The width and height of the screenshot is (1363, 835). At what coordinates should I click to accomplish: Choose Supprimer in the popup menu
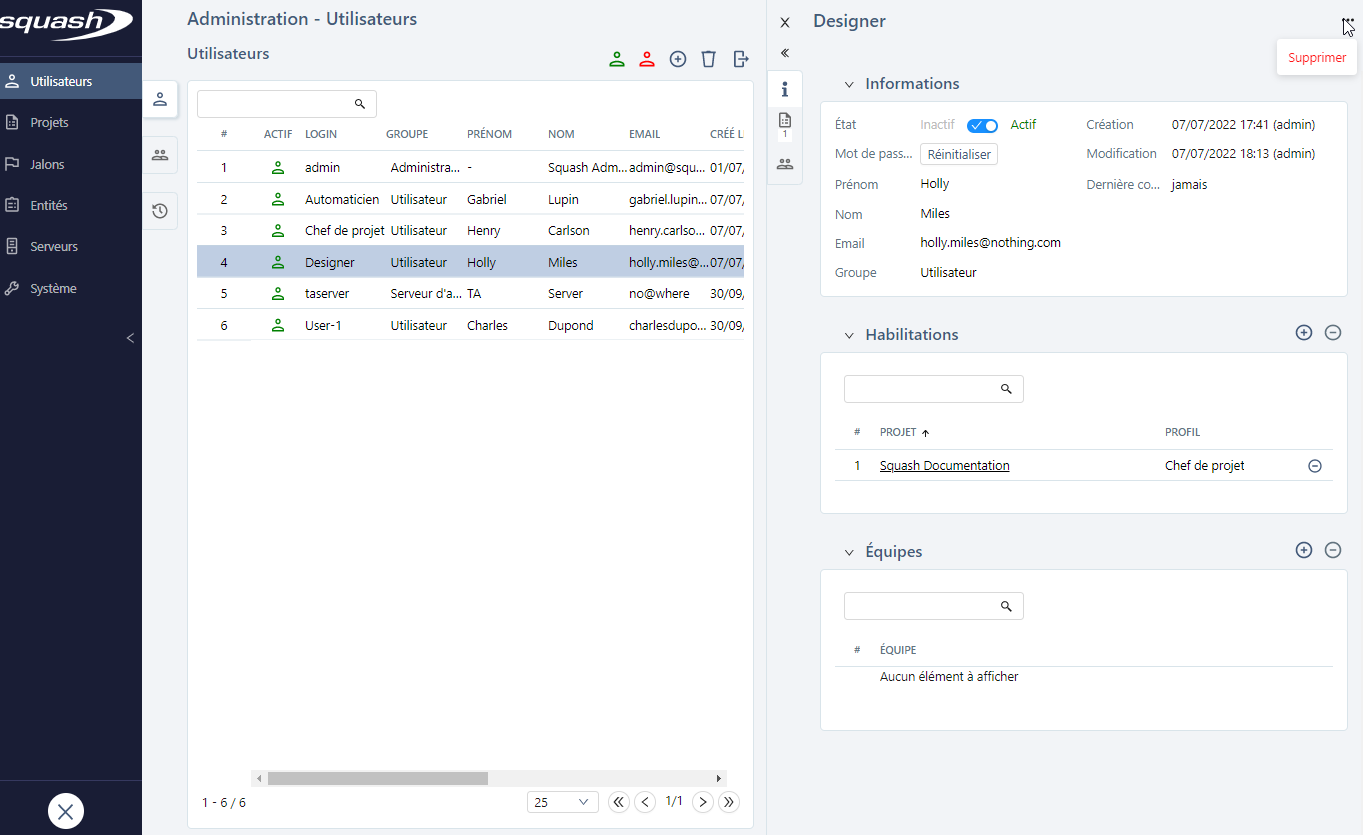1317,57
